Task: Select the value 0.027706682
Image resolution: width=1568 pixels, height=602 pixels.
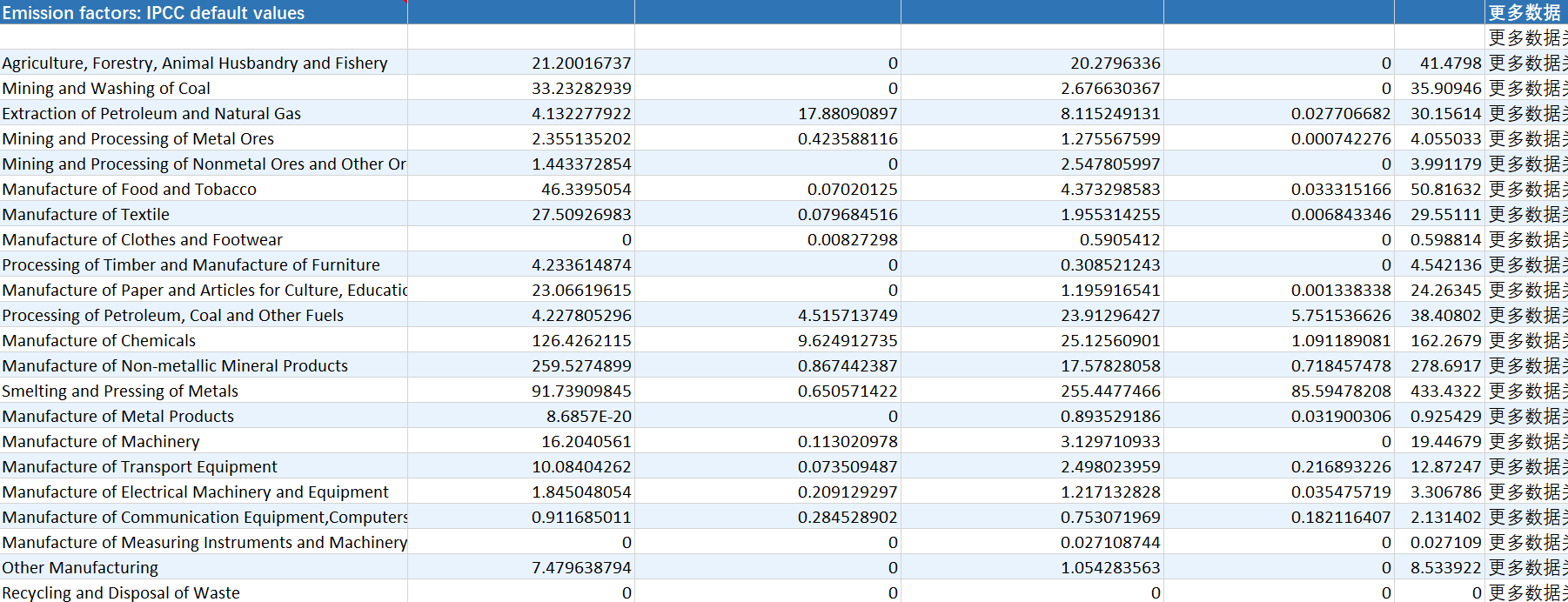Action: (1279, 113)
